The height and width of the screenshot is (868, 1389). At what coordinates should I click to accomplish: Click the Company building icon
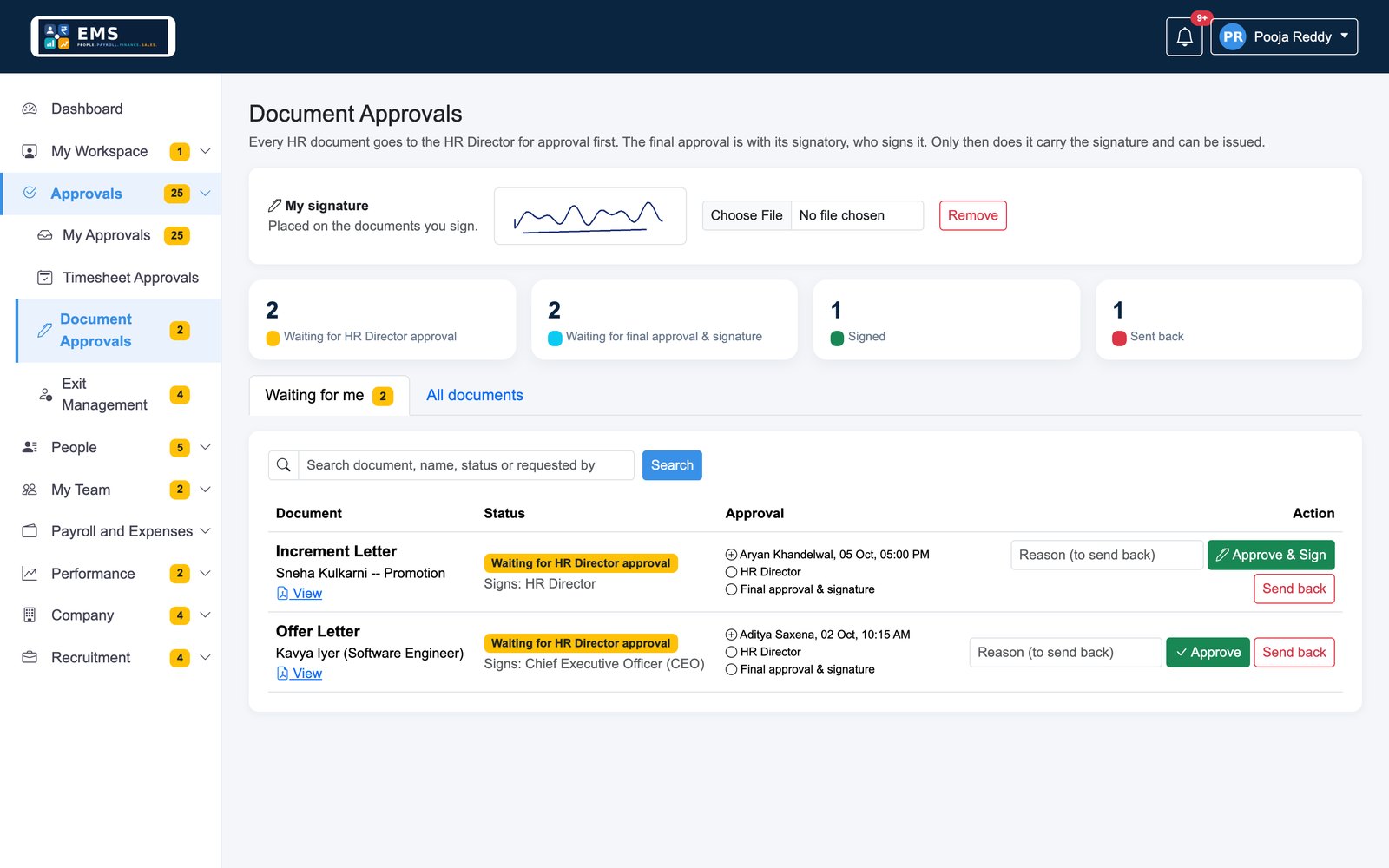click(30, 615)
